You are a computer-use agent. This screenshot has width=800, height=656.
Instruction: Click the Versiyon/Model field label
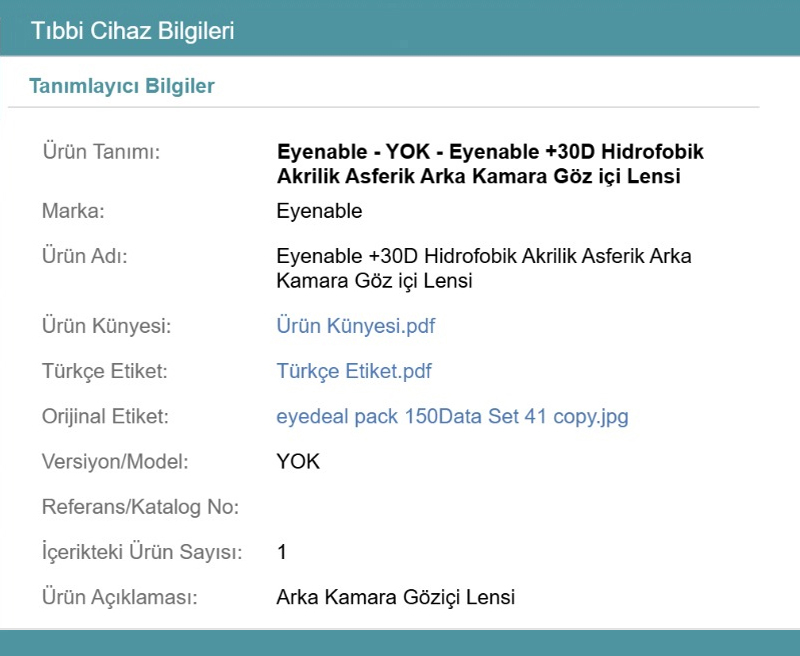click(115, 462)
